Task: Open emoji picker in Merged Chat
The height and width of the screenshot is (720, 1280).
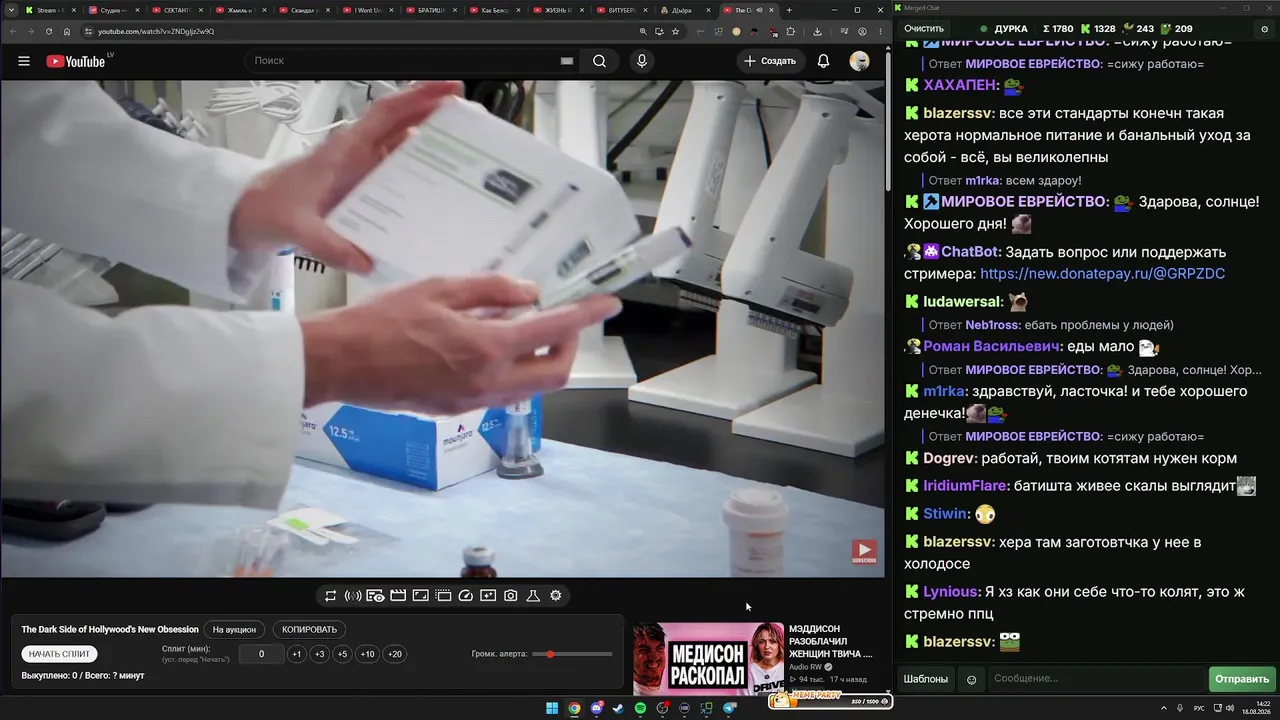Action: tap(971, 680)
